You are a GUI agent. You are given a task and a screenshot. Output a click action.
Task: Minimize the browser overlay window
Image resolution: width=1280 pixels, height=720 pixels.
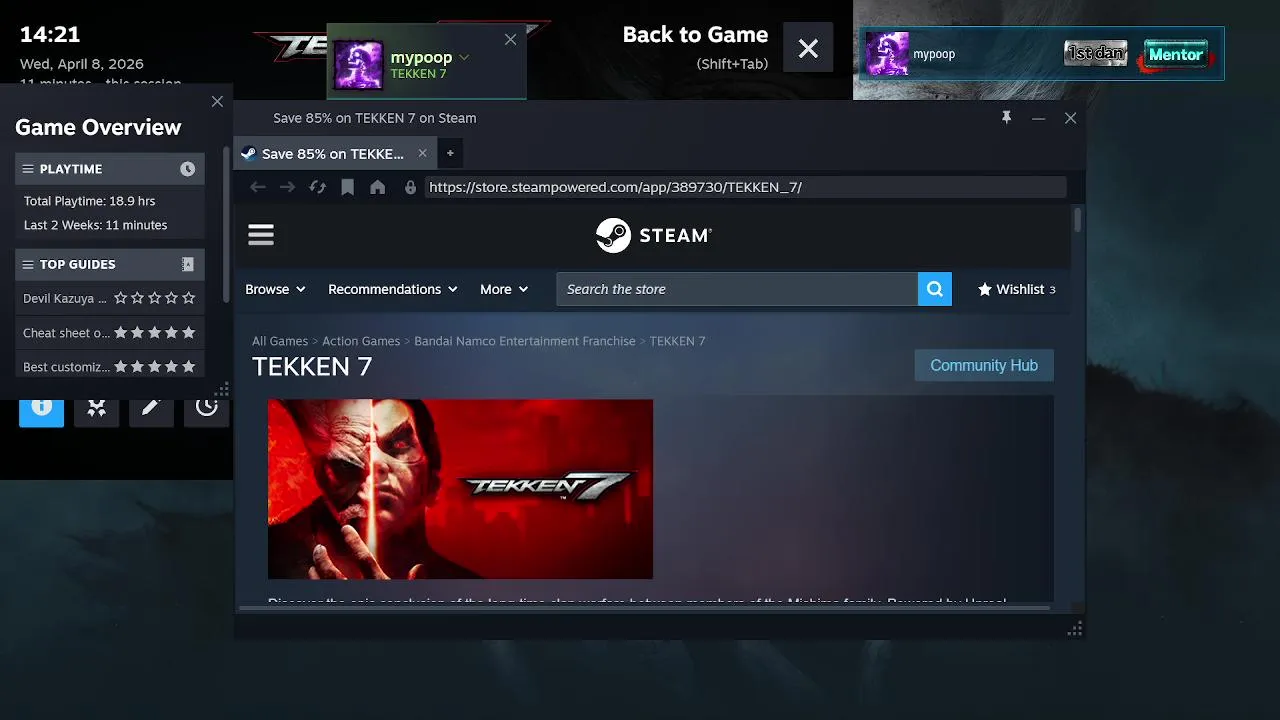click(x=1038, y=118)
